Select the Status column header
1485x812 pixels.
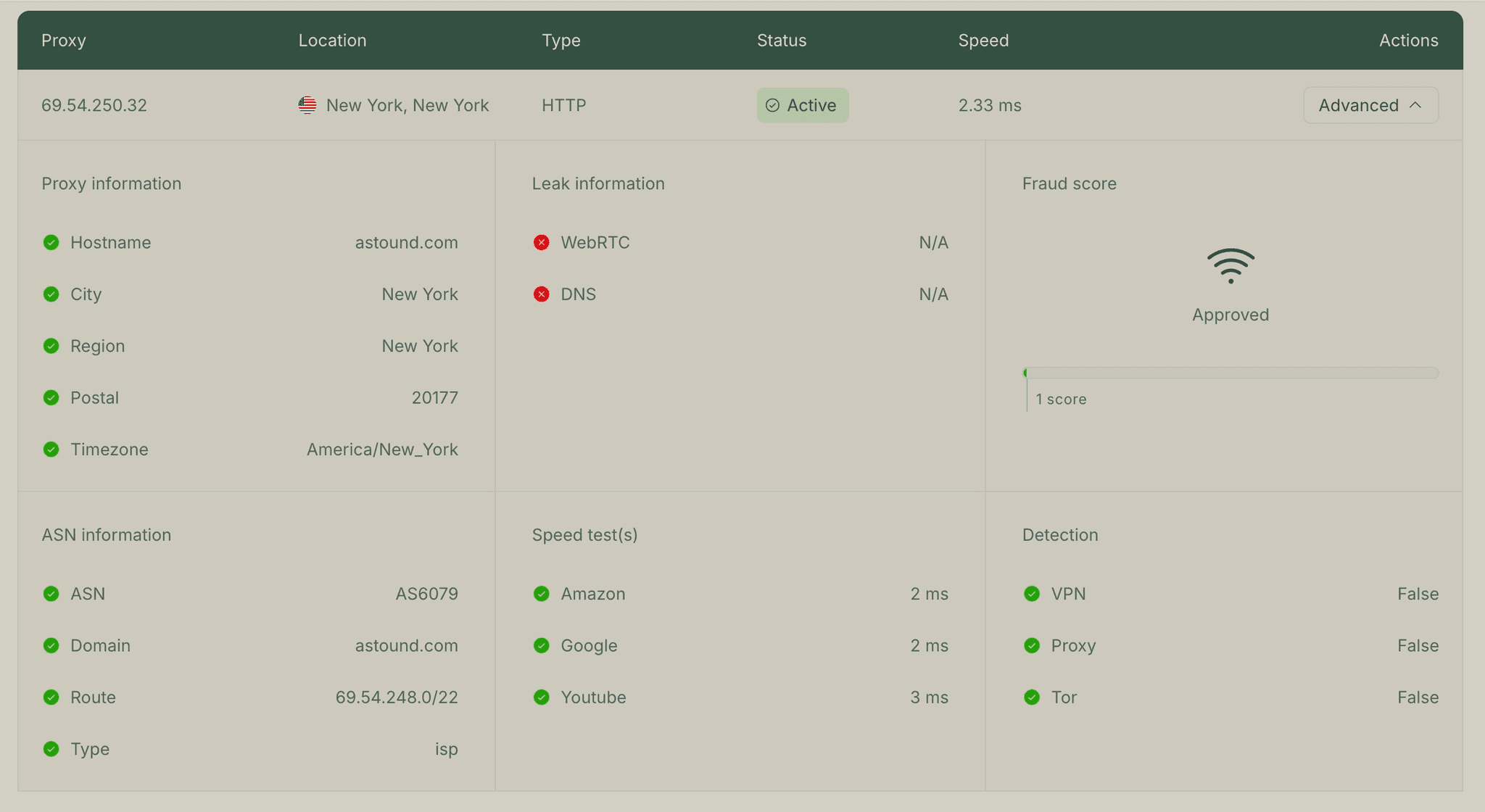coord(781,41)
